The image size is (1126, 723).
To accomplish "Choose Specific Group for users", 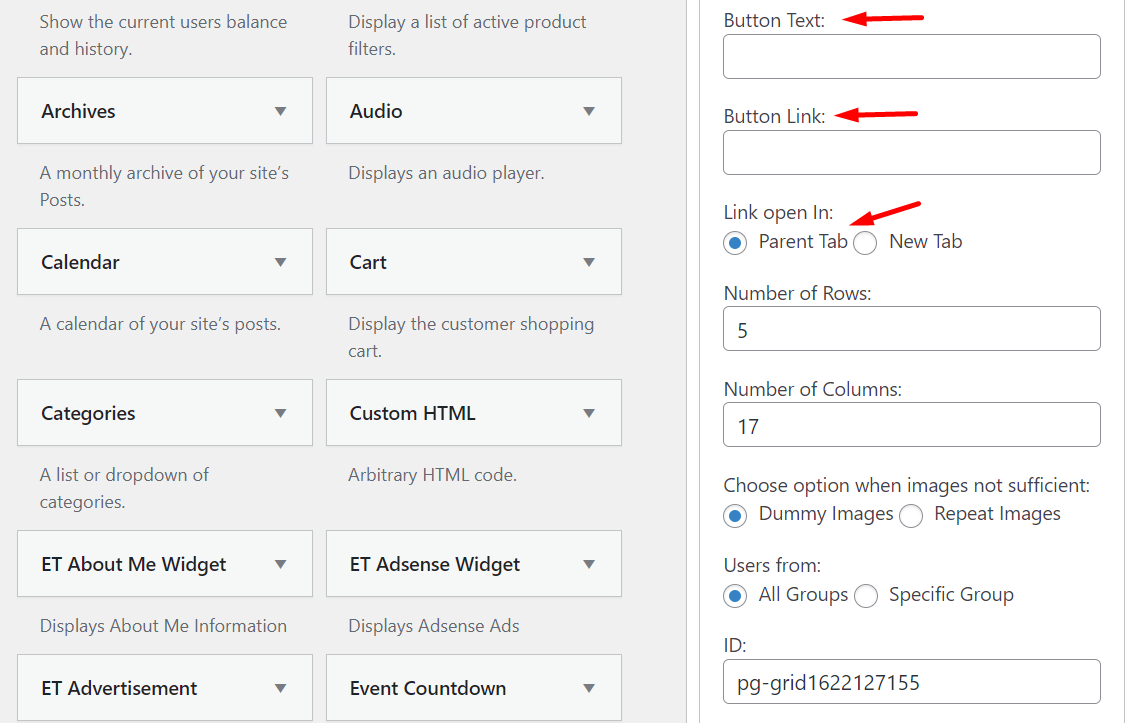I will click(x=866, y=595).
